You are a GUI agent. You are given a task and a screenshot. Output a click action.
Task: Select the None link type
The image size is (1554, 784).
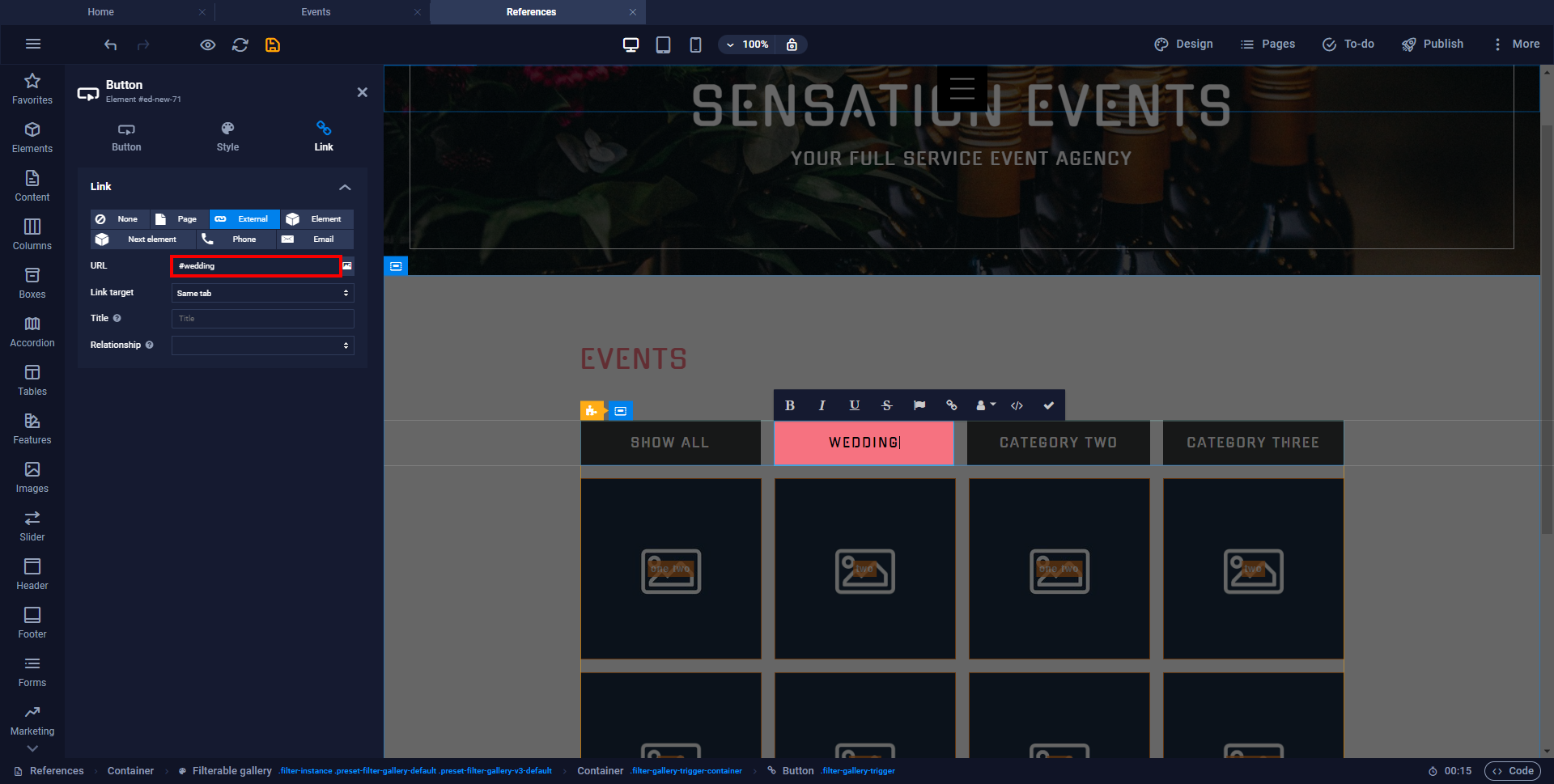click(119, 219)
